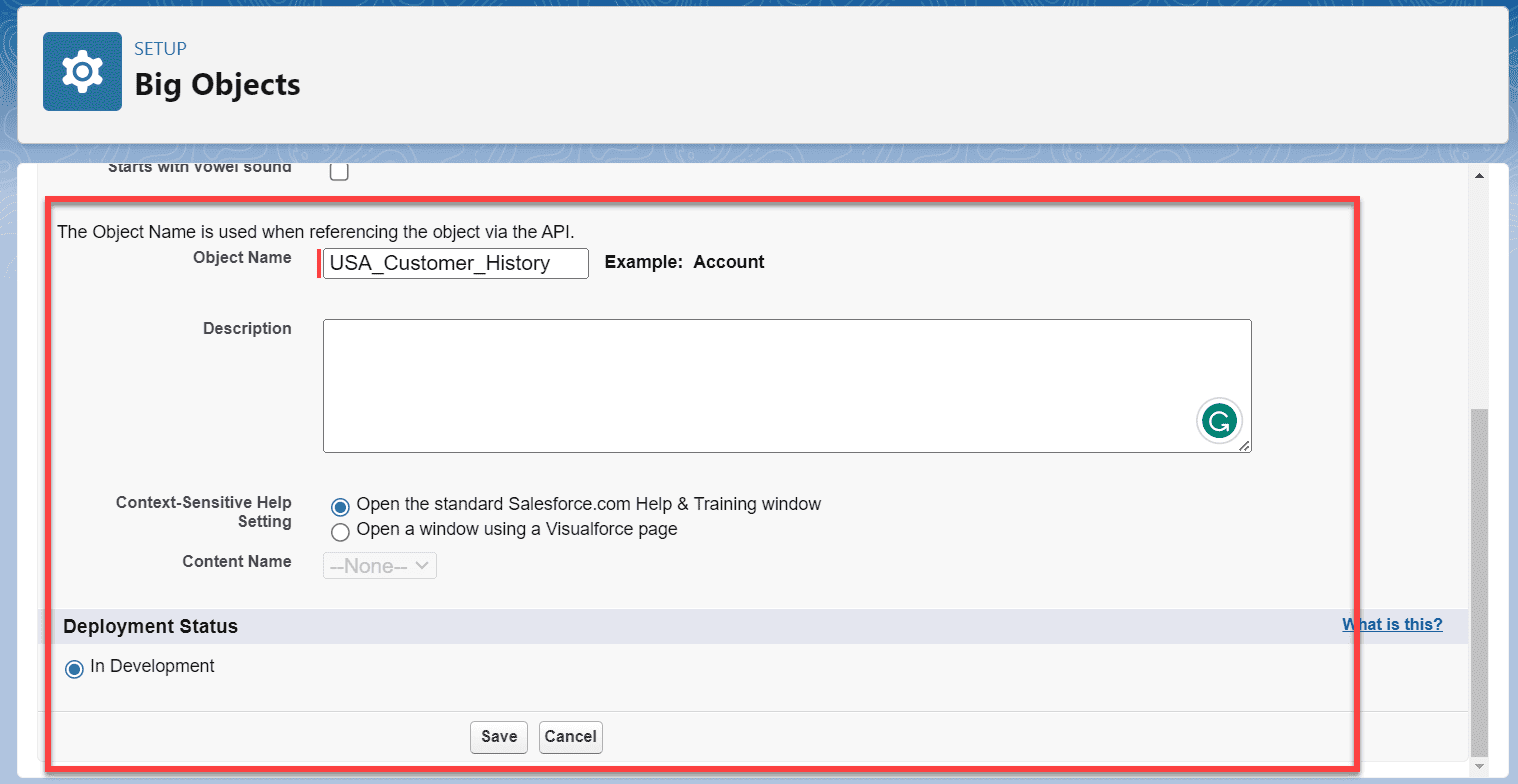Select the Visualforce page window option
Screen dimensions: 1518x784
(340, 532)
